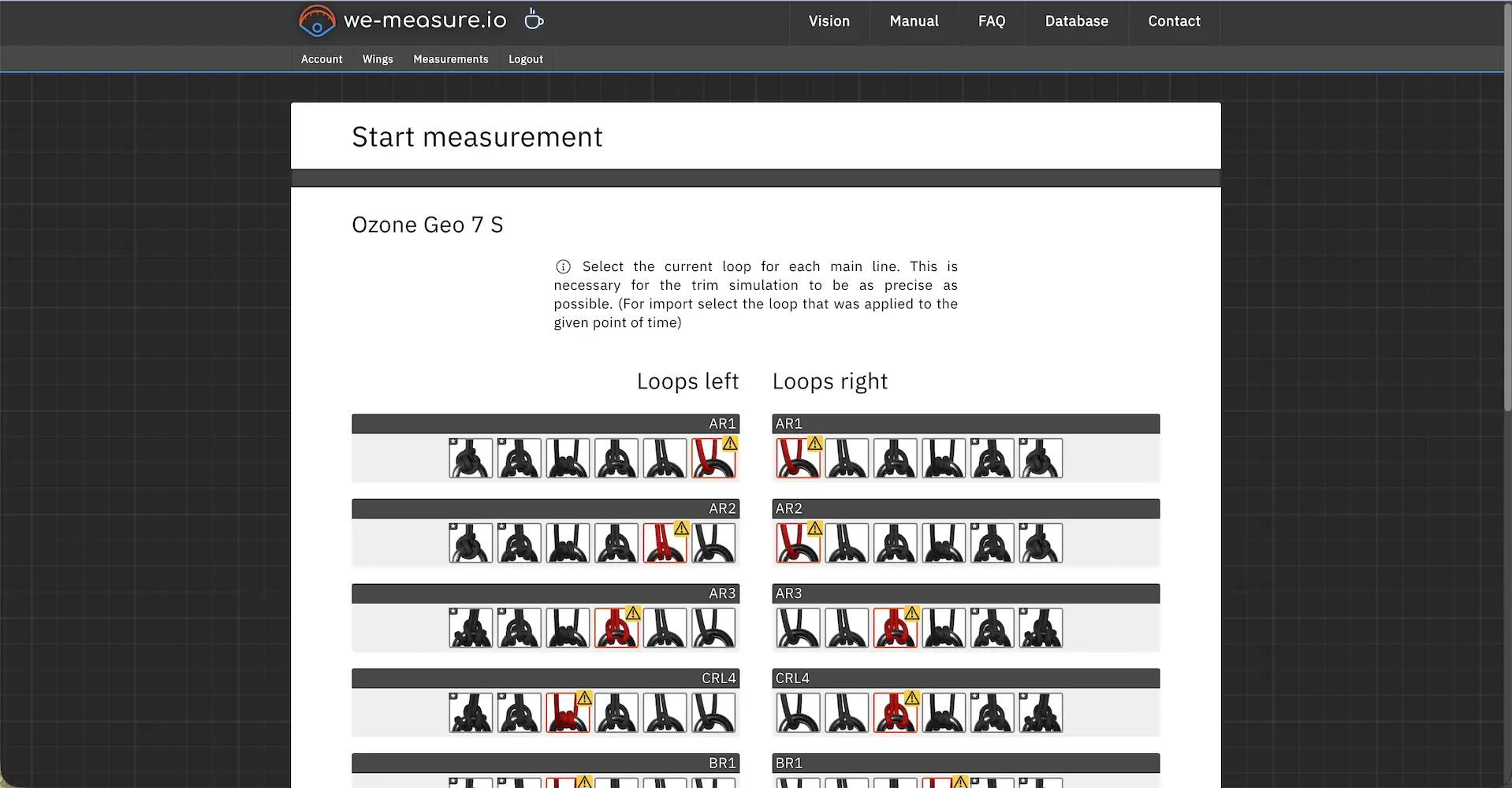Image resolution: width=1512 pixels, height=788 pixels.
Task: Select third loop from left in left AR2 row
Action: coord(568,544)
